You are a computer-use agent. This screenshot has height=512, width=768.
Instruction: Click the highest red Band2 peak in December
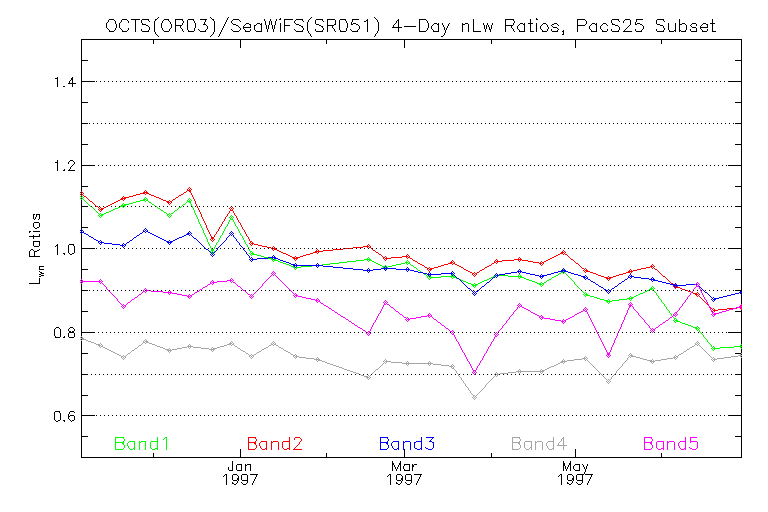(190, 189)
